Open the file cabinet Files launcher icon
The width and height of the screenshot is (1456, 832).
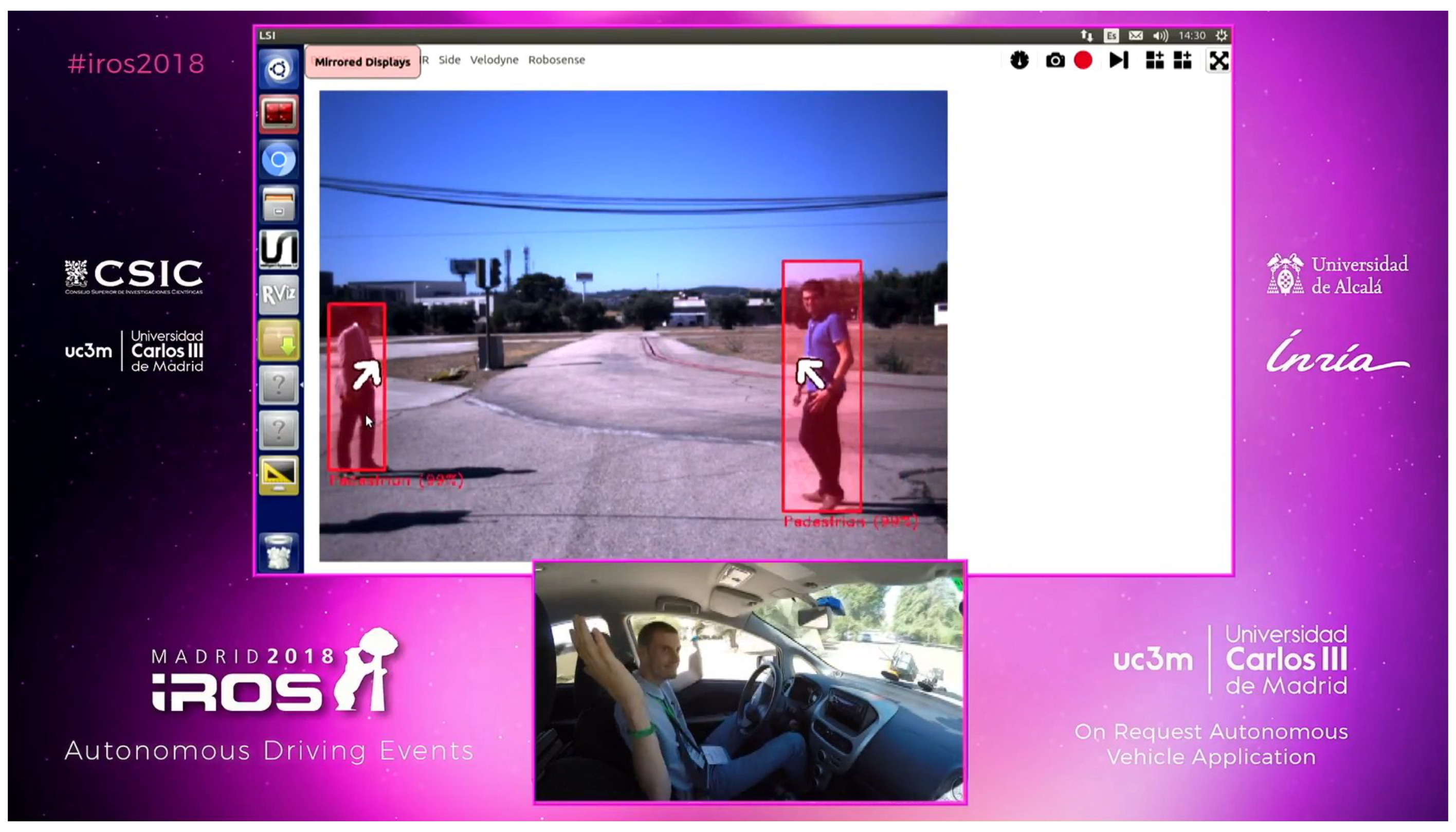(x=278, y=205)
